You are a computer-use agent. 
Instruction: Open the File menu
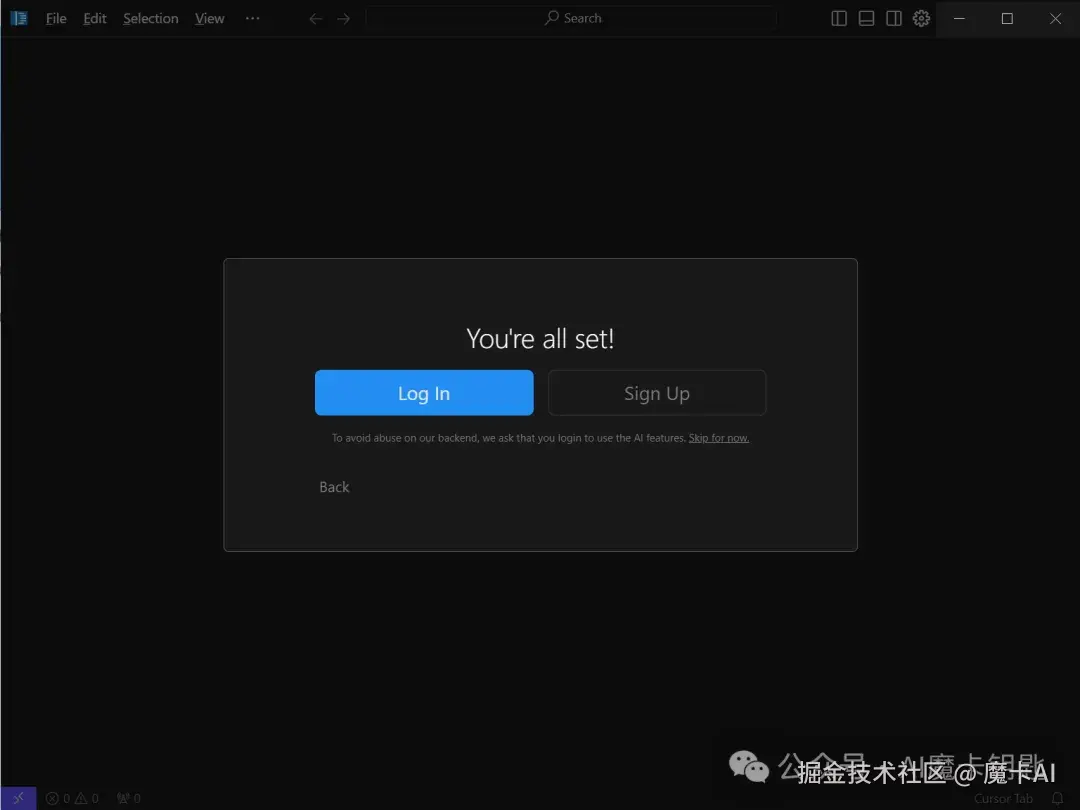pos(55,18)
